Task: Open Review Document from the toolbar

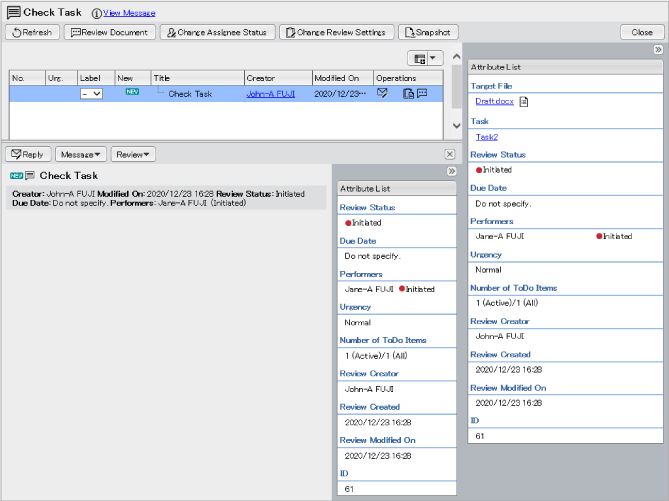Action: [110, 32]
